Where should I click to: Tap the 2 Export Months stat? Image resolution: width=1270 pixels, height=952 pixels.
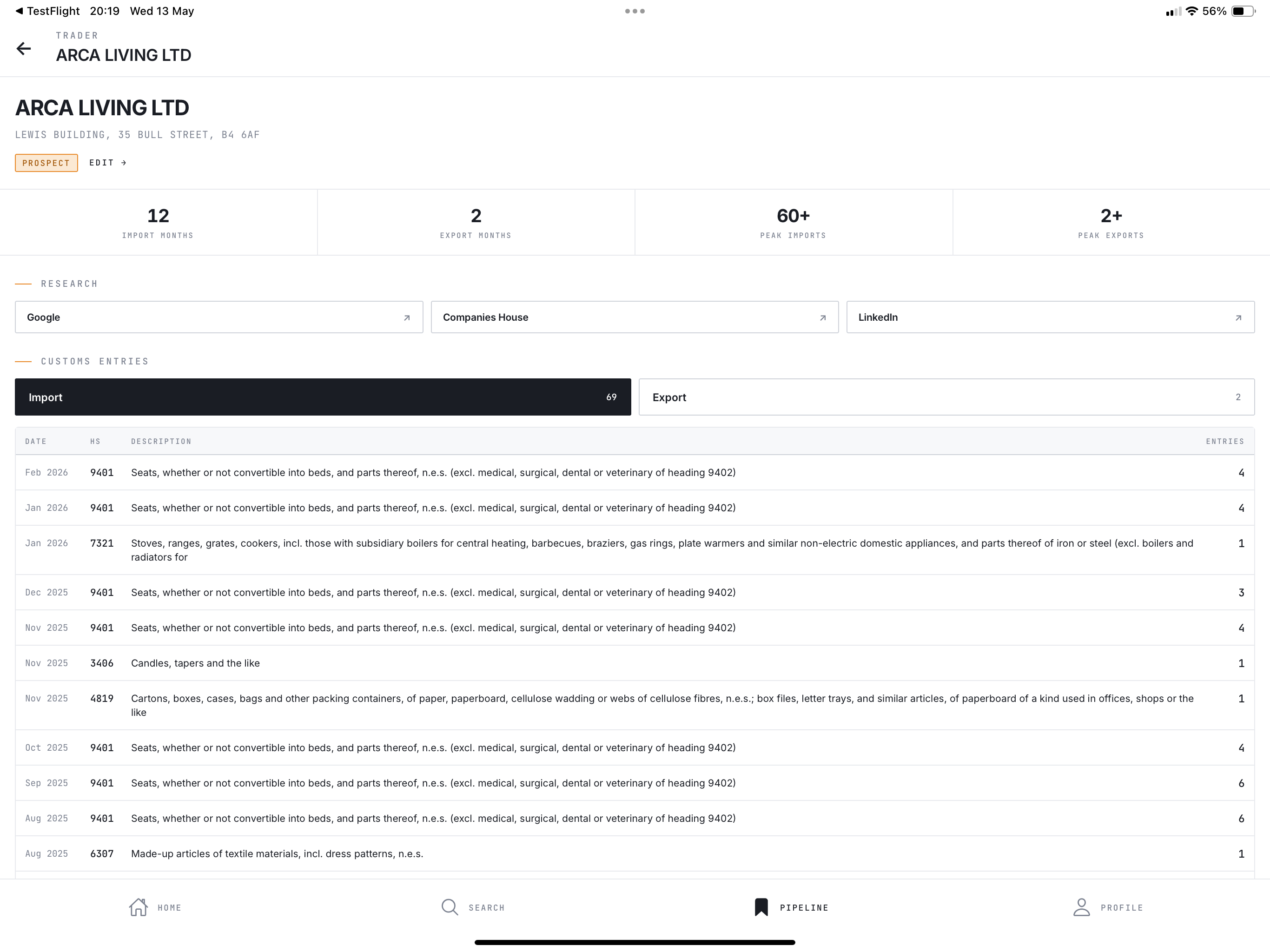pos(476,222)
